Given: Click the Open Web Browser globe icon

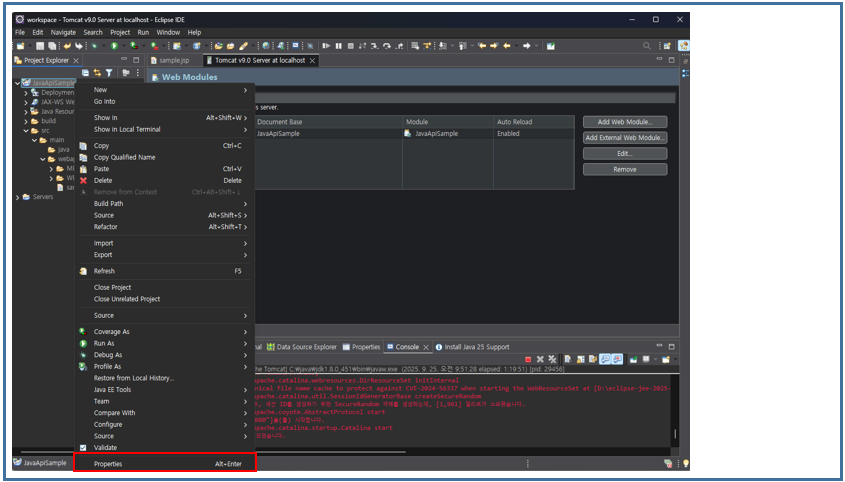Looking at the screenshot, I should 266,46.
